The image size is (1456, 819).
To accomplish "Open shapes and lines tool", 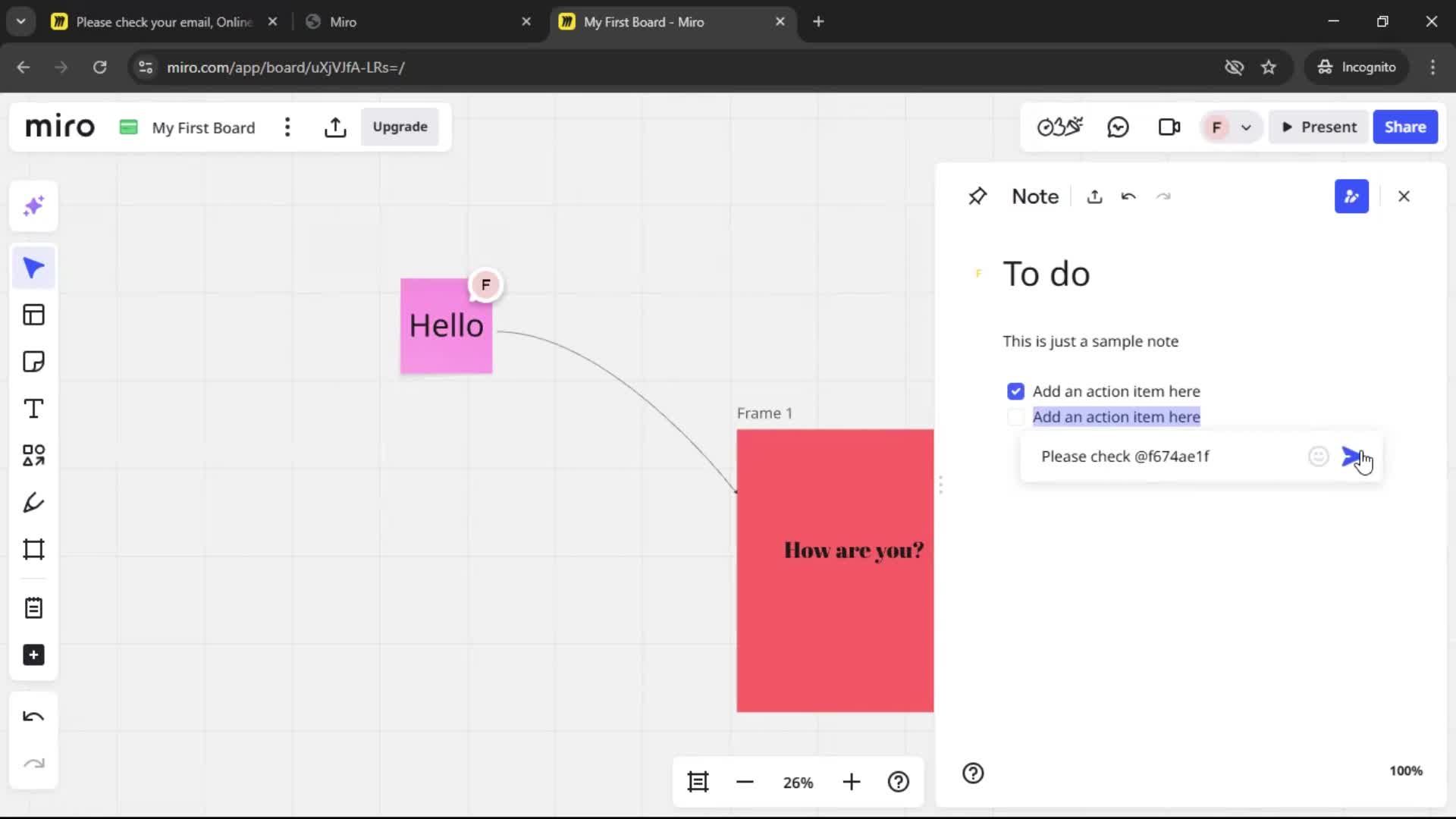I will coord(33,456).
